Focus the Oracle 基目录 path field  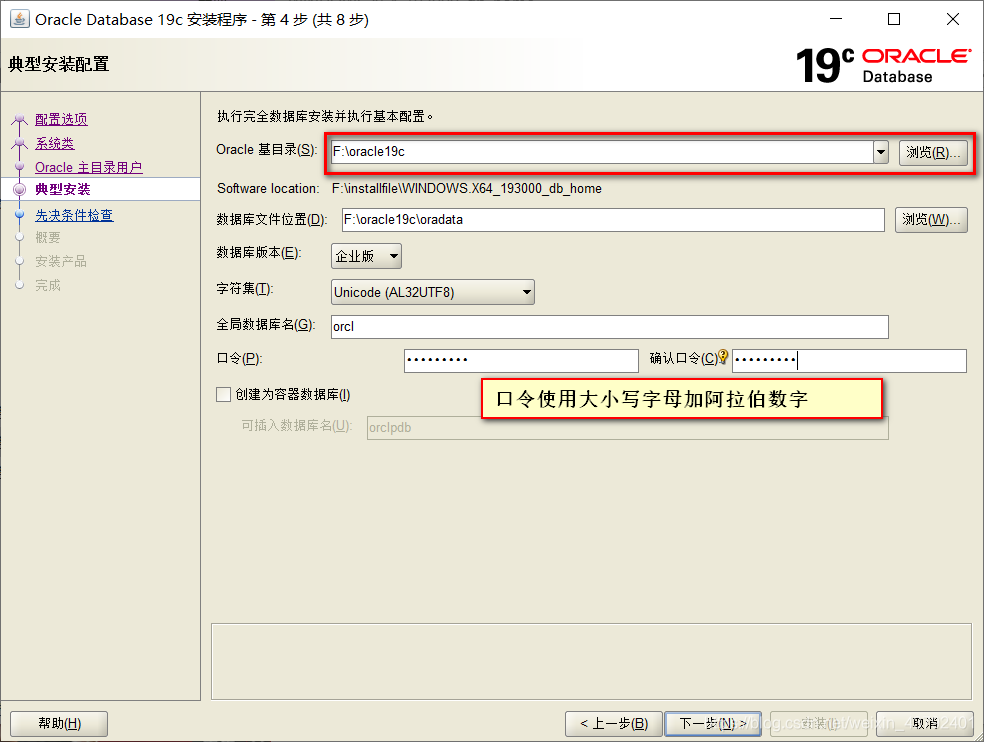tap(602, 152)
